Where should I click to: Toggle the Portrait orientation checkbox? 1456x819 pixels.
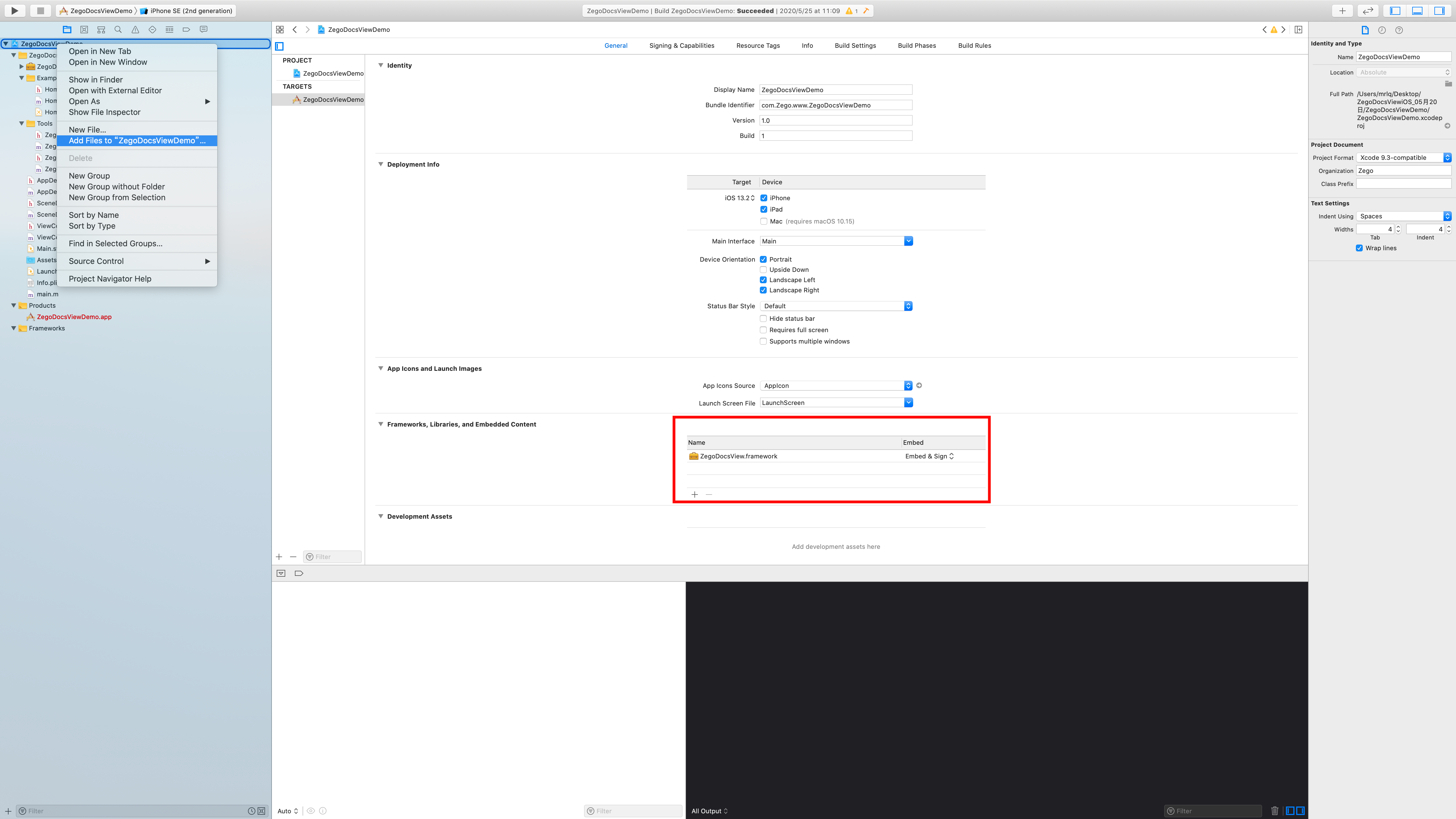[763, 259]
